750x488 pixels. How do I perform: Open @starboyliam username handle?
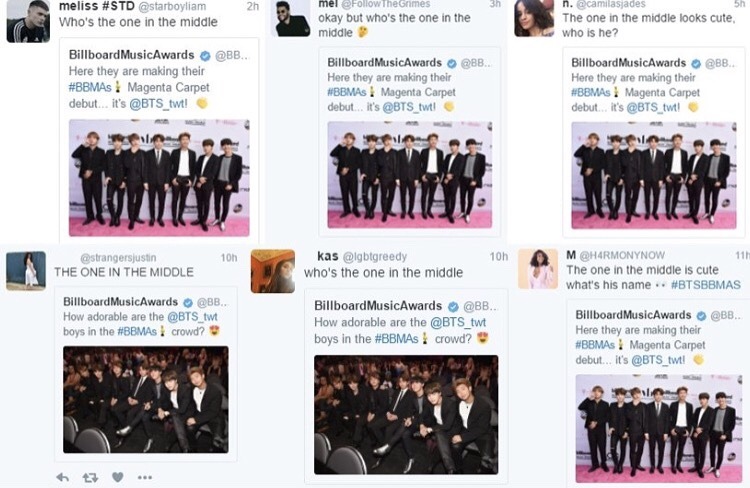172,7
